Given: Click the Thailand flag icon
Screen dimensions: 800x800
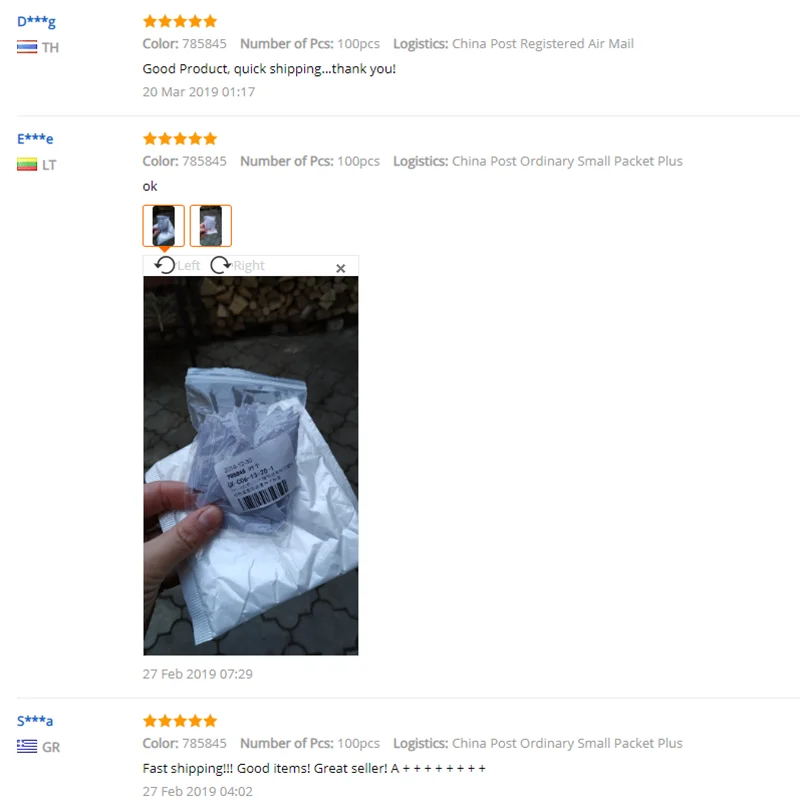Looking at the screenshot, I should point(27,47).
